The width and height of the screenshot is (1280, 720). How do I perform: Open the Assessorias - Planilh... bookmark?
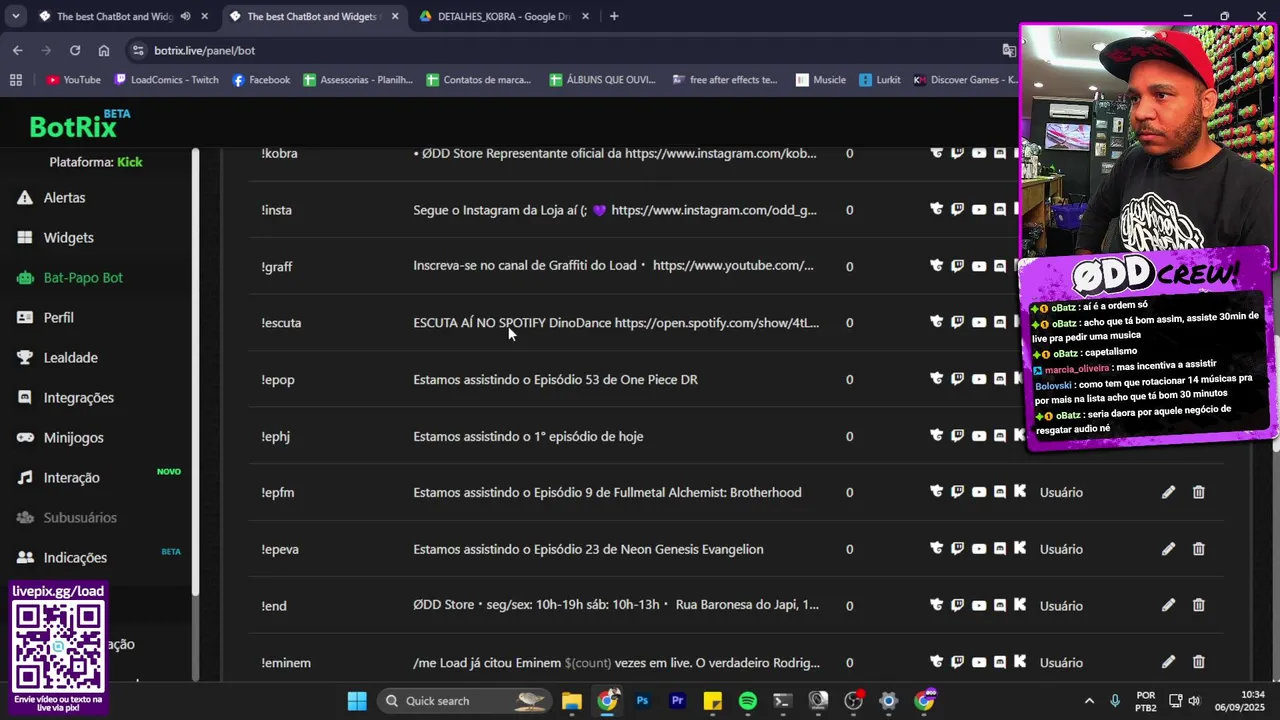[x=358, y=80]
